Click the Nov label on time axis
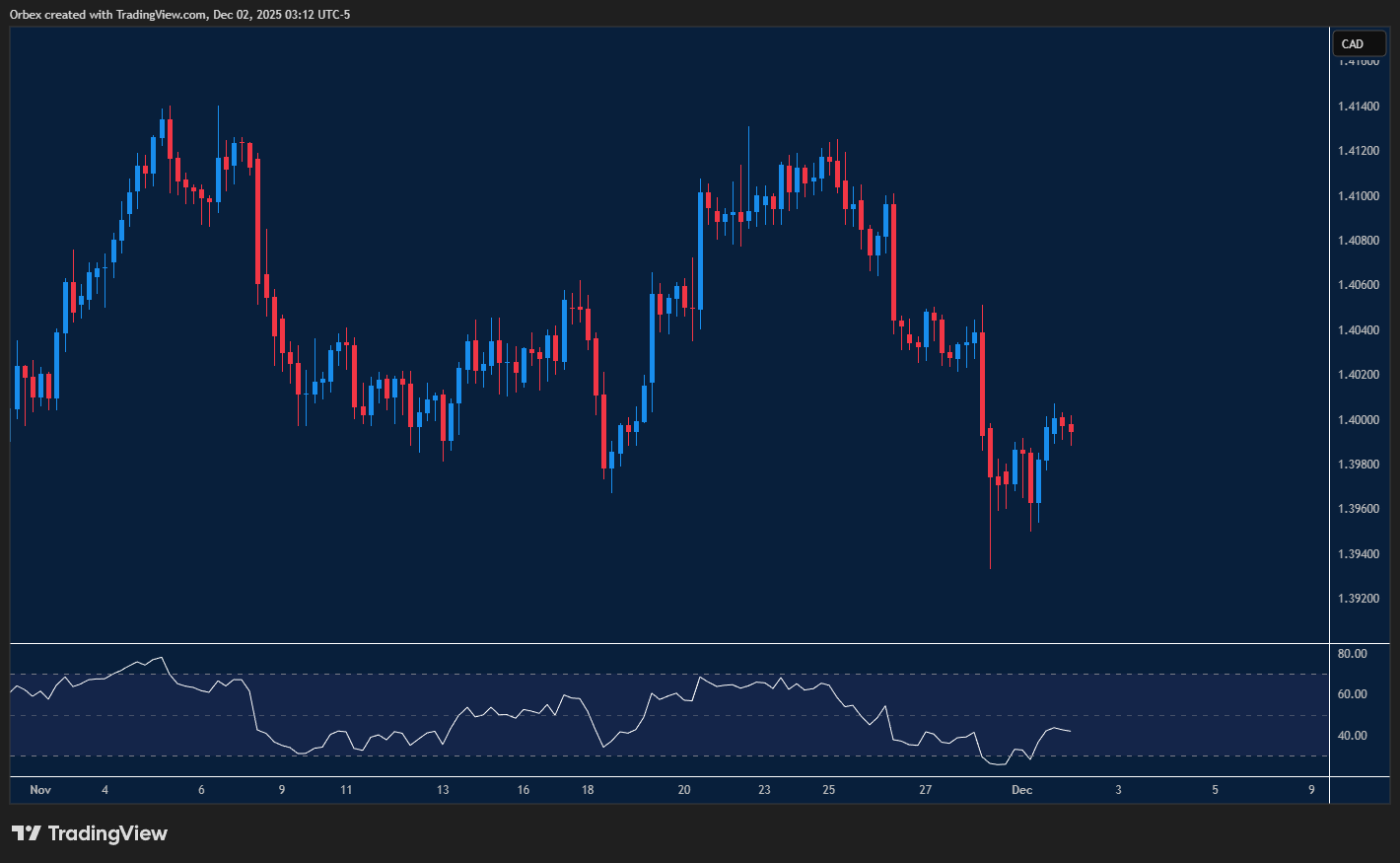1400x863 pixels. tap(40, 790)
